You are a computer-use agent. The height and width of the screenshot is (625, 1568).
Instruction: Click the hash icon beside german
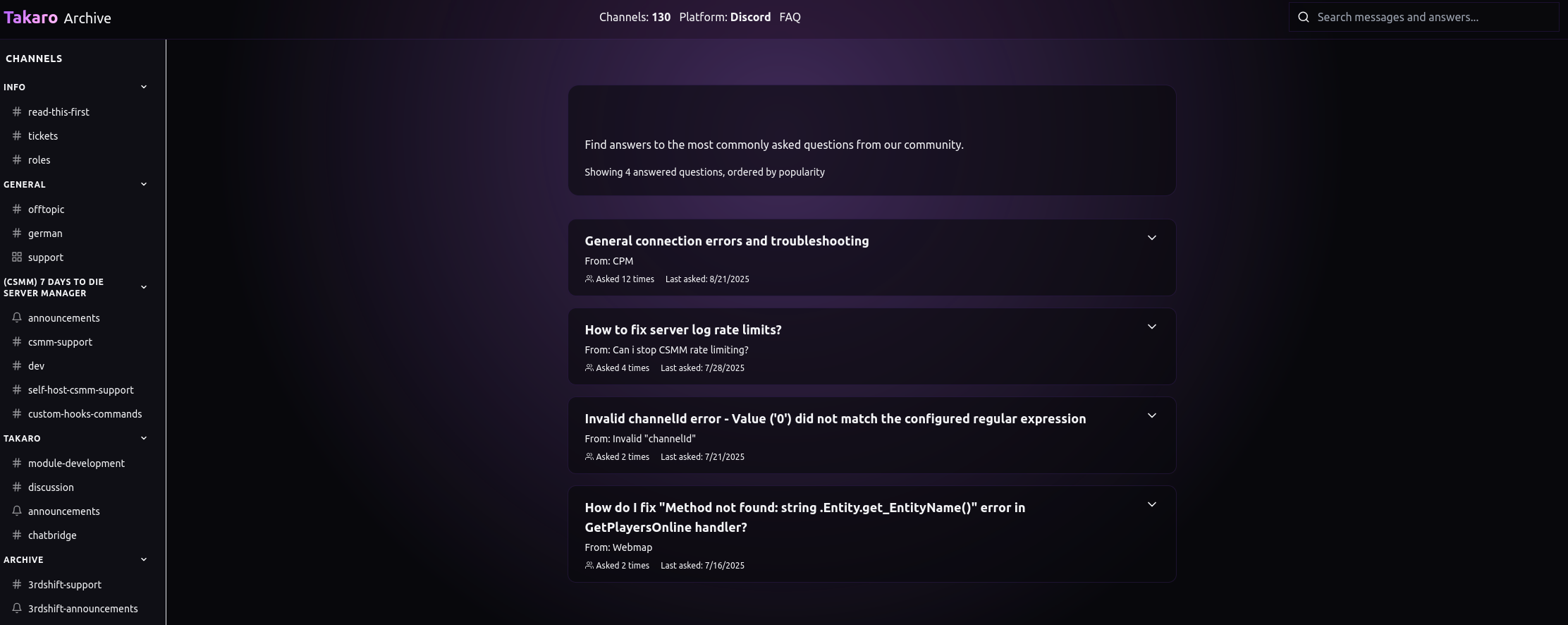point(17,233)
